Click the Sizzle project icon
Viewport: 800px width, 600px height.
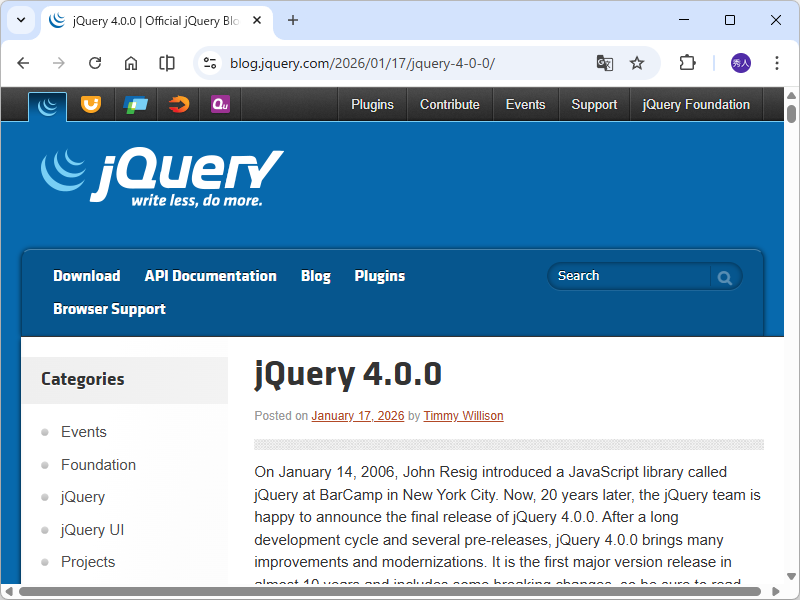[179, 105]
